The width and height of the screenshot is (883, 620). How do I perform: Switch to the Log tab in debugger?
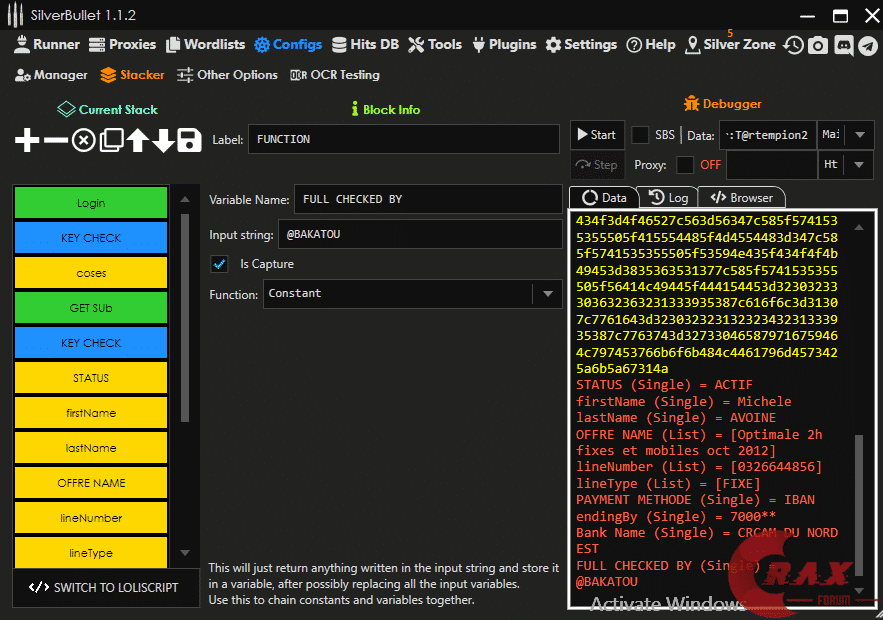click(668, 198)
